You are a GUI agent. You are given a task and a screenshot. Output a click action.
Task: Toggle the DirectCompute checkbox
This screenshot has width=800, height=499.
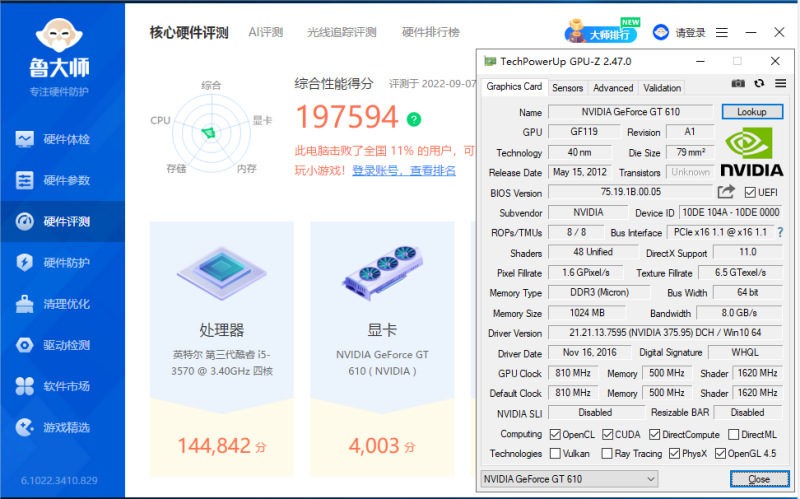(655, 435)
